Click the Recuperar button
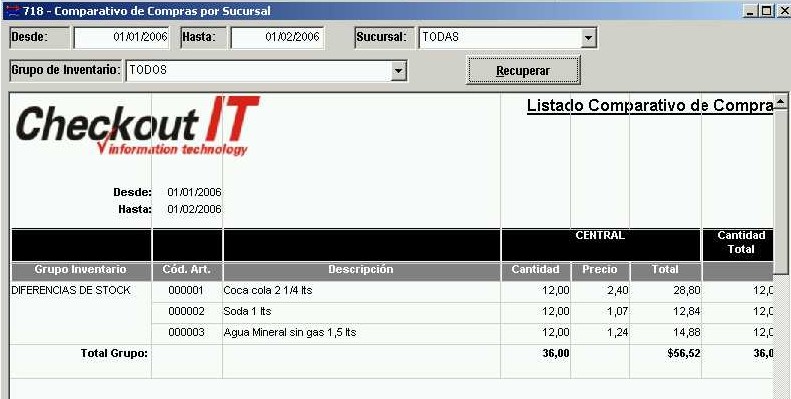The image size is (791, 399). tap(523, 71)
